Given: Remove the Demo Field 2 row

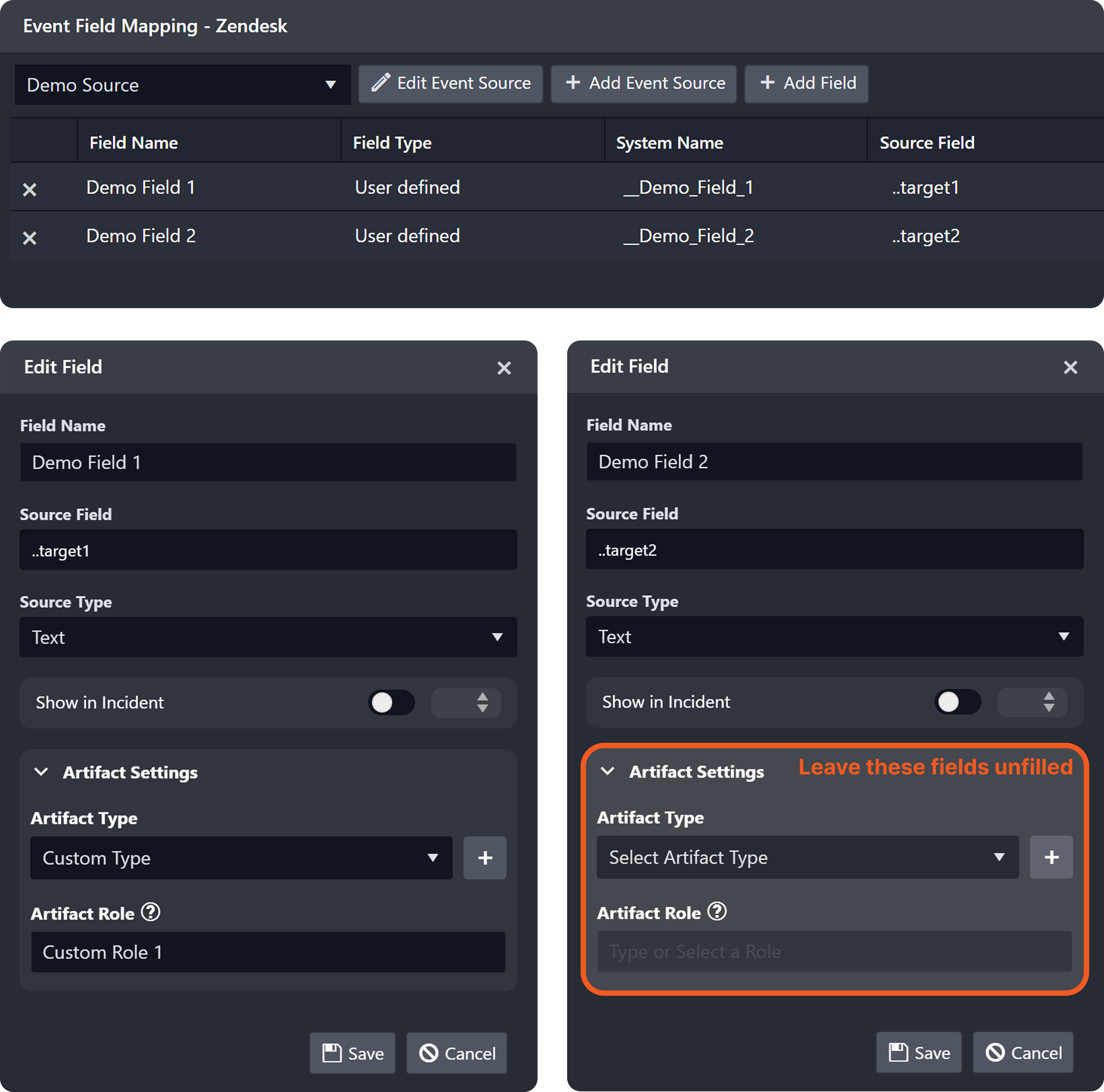Looking at the screenshot, I should pyautogui.click(x=30, y=238).
